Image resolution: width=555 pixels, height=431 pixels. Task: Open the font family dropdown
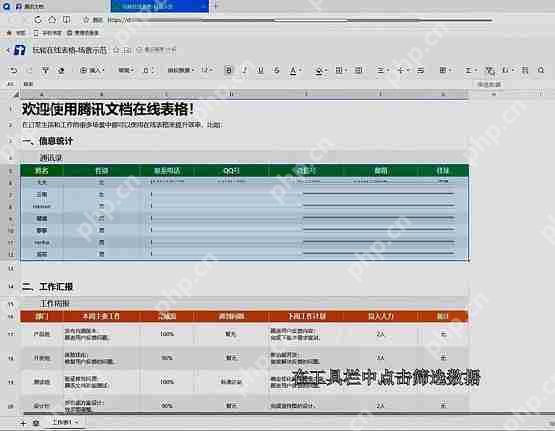click(181, 70)
